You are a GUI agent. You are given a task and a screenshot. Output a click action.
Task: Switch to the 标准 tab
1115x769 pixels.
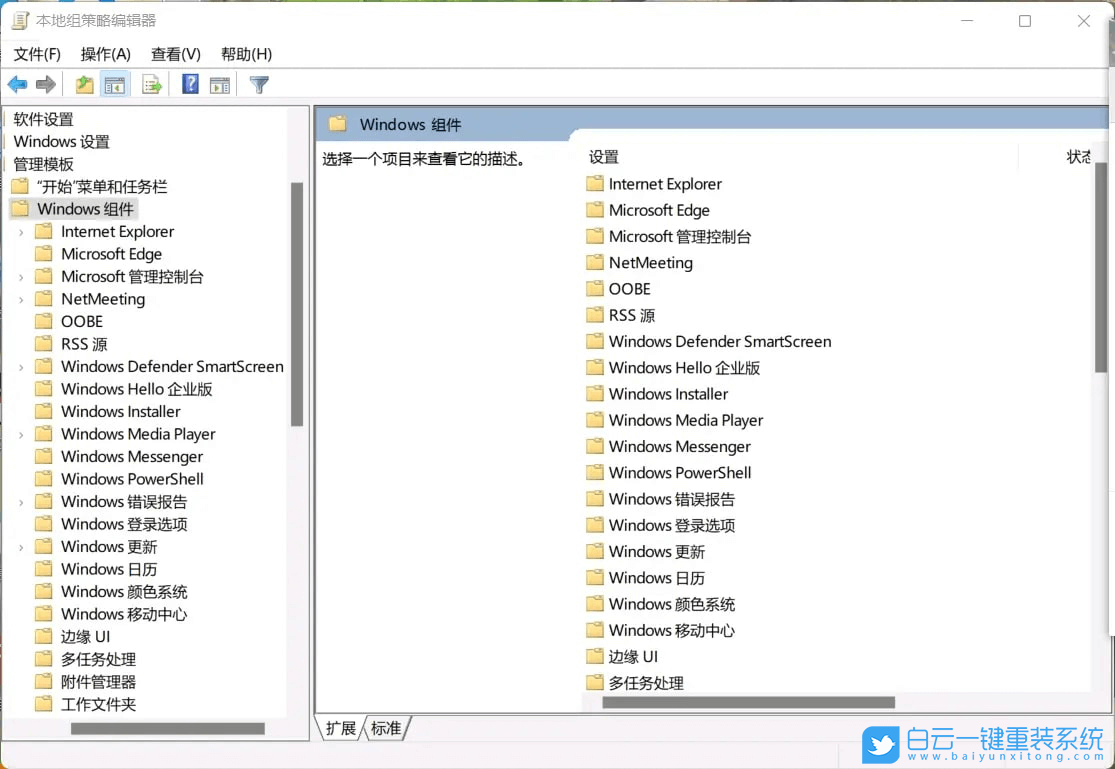388,729
